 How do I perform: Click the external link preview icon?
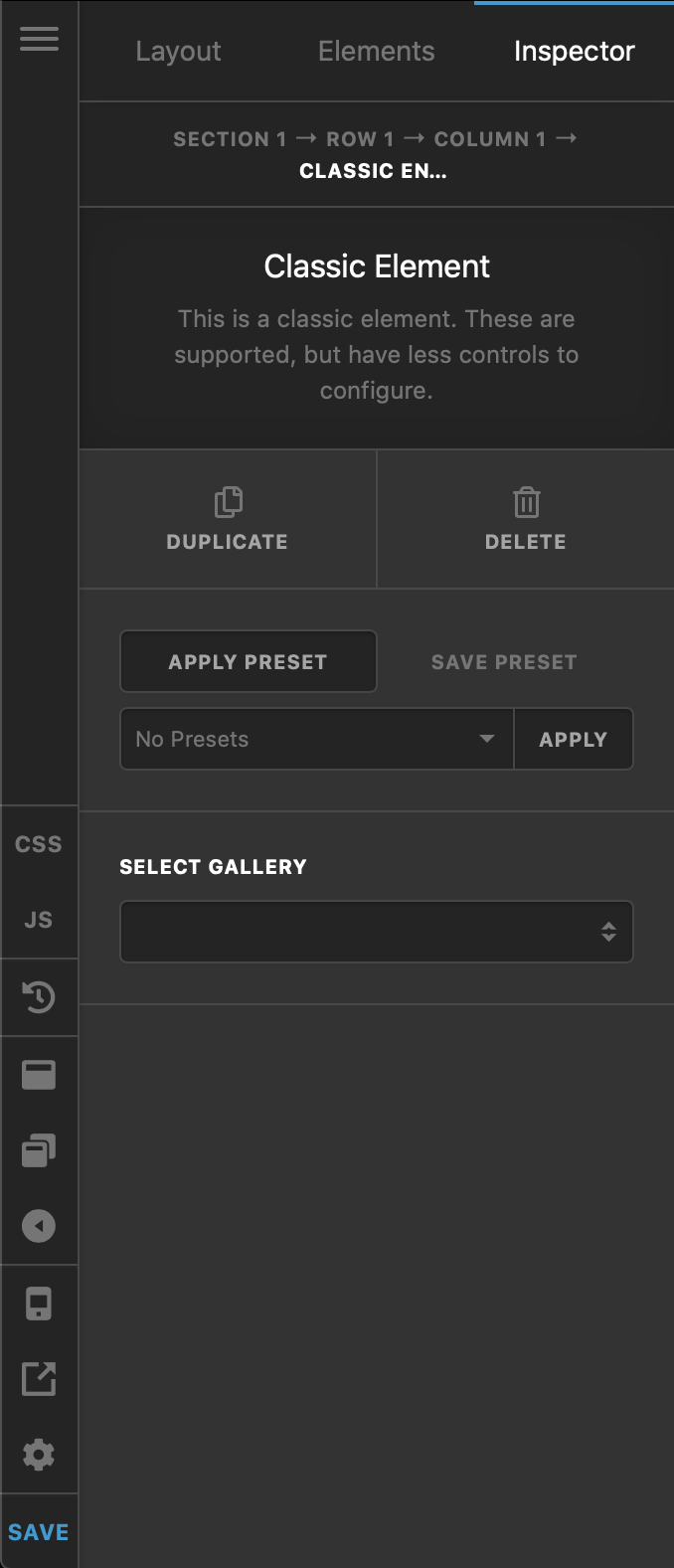tap(39, 1379)
